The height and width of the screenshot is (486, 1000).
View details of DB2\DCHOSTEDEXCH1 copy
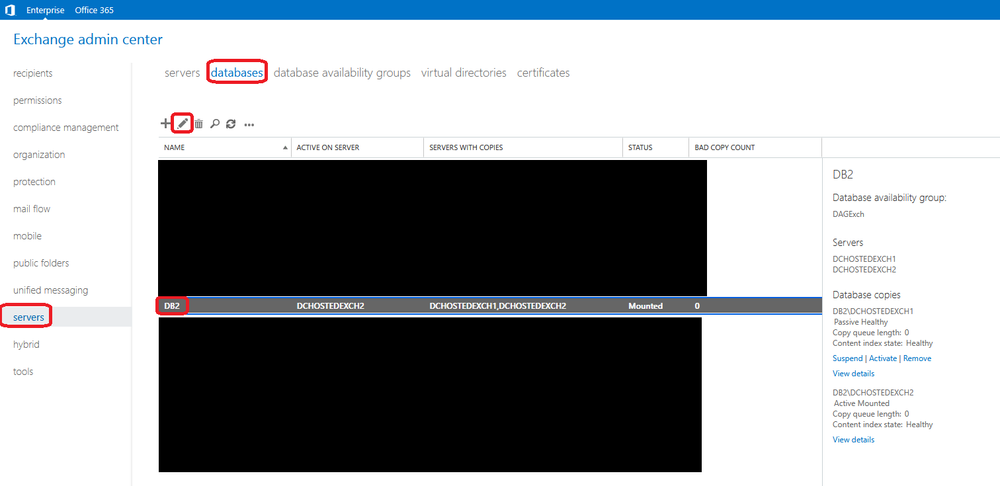853,374
